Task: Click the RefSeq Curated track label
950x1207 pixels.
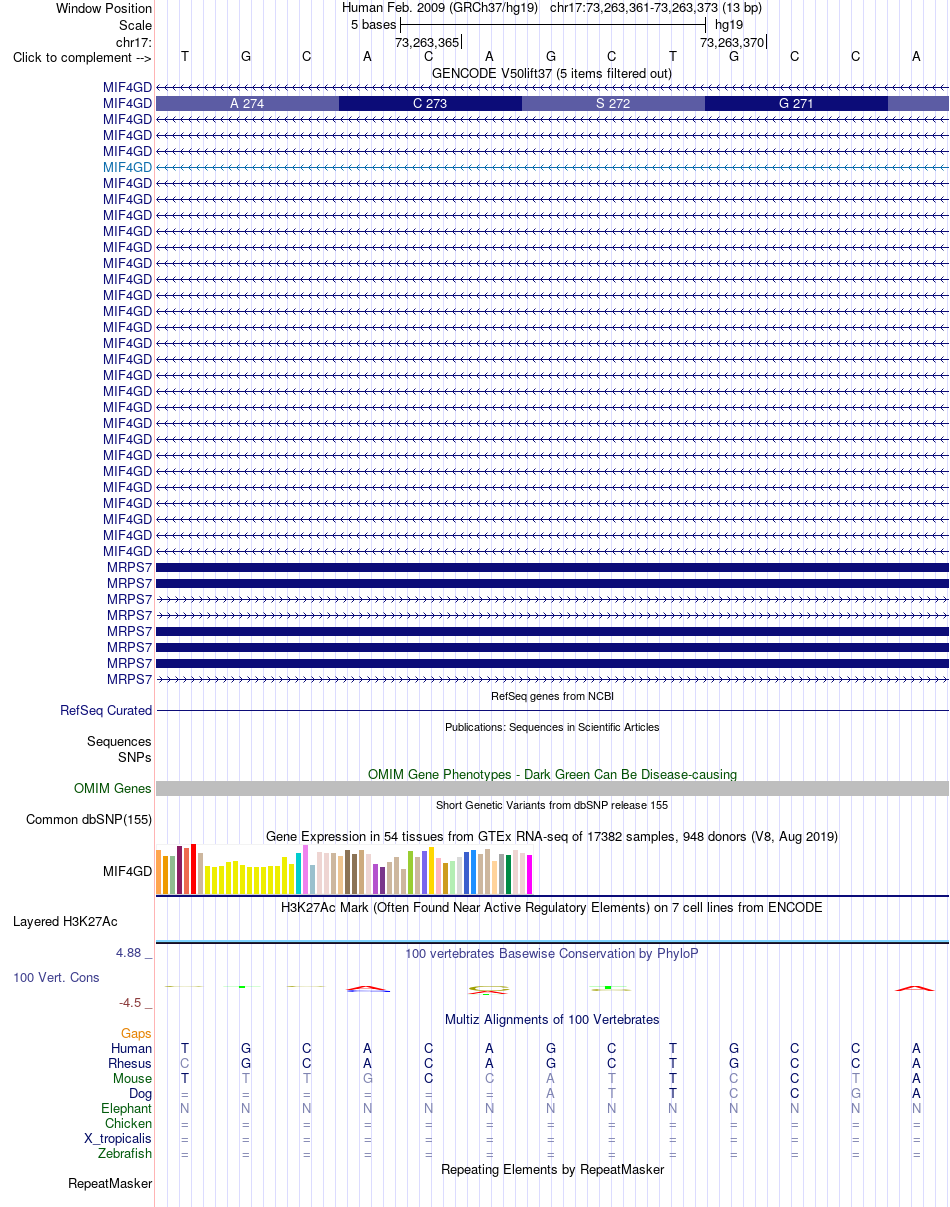Action: [106, 710]
